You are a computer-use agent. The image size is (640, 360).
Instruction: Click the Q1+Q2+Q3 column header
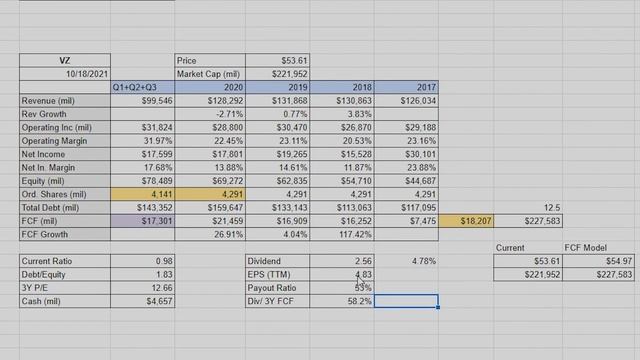click(142, 87)
